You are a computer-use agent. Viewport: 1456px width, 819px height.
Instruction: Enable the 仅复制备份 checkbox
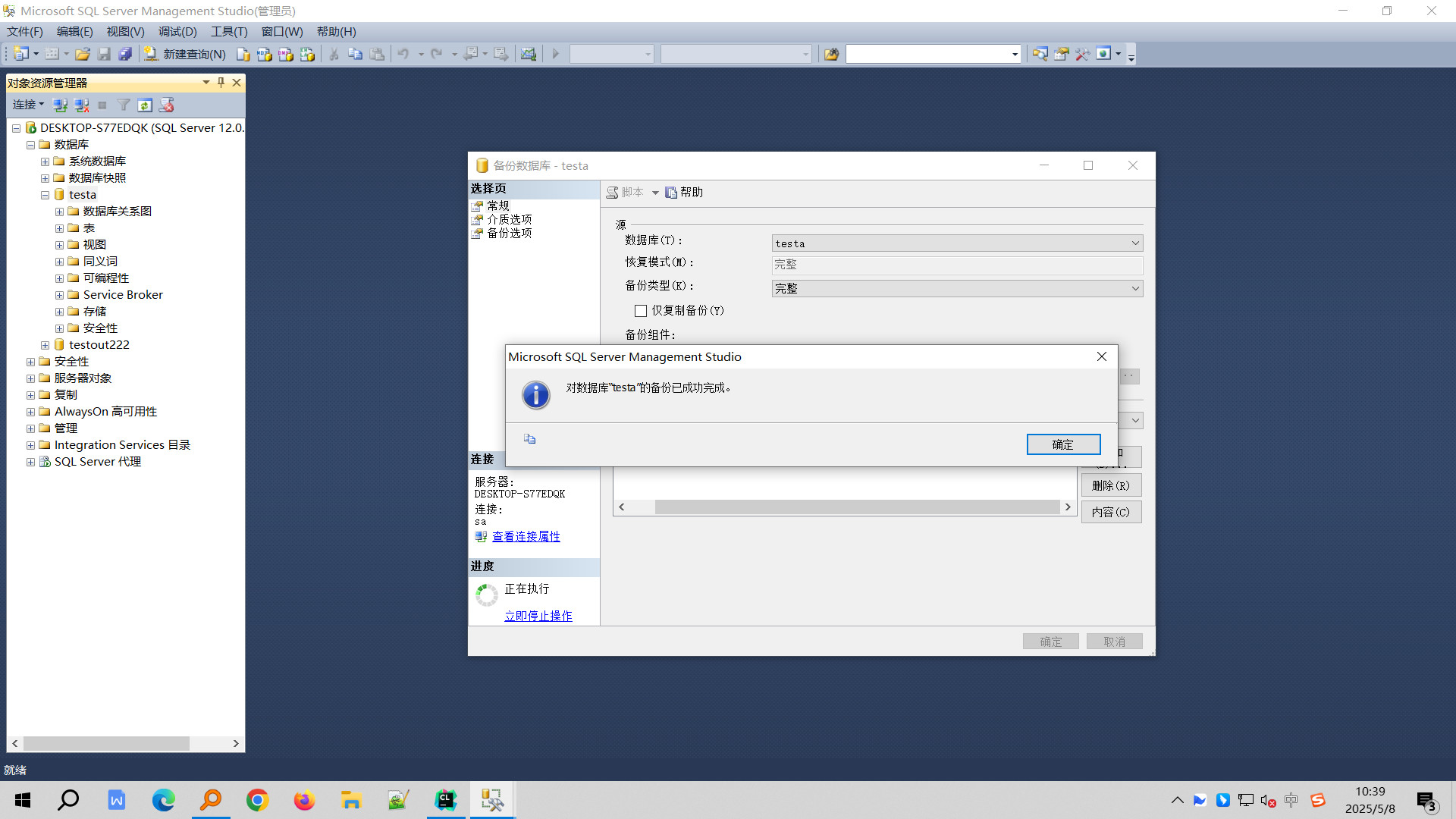coord(641,310)
